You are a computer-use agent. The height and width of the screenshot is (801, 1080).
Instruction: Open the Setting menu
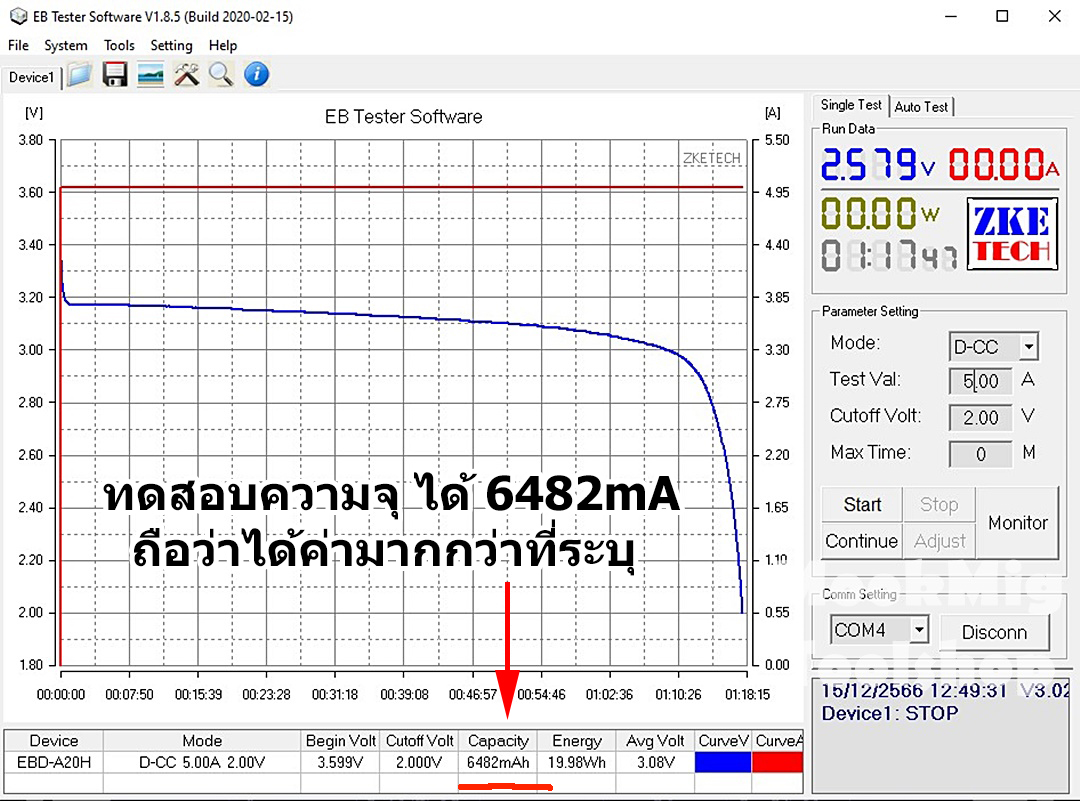[x=171, y=45]
